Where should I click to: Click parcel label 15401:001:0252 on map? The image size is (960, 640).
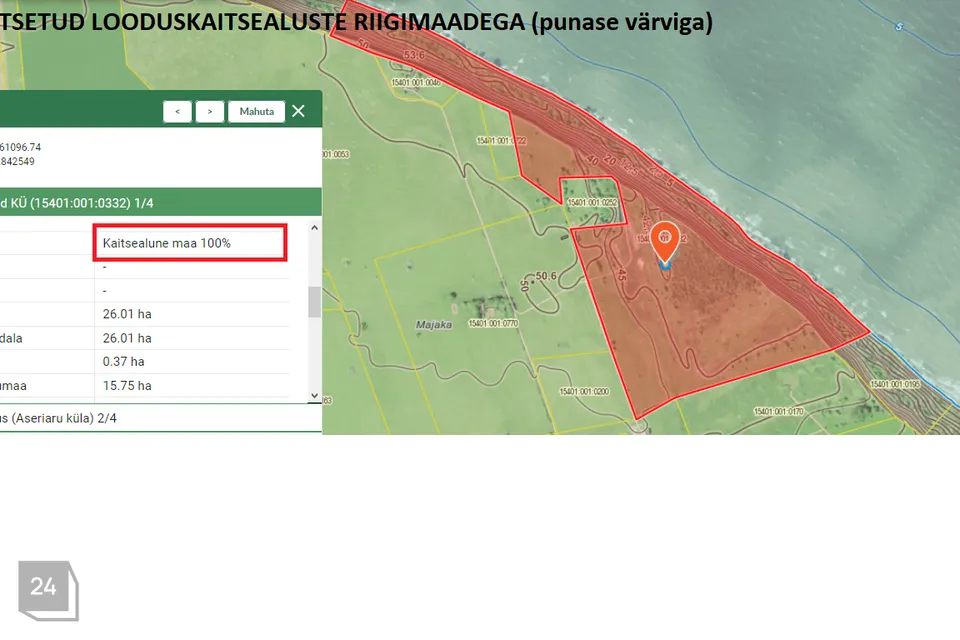pos(592,202)
